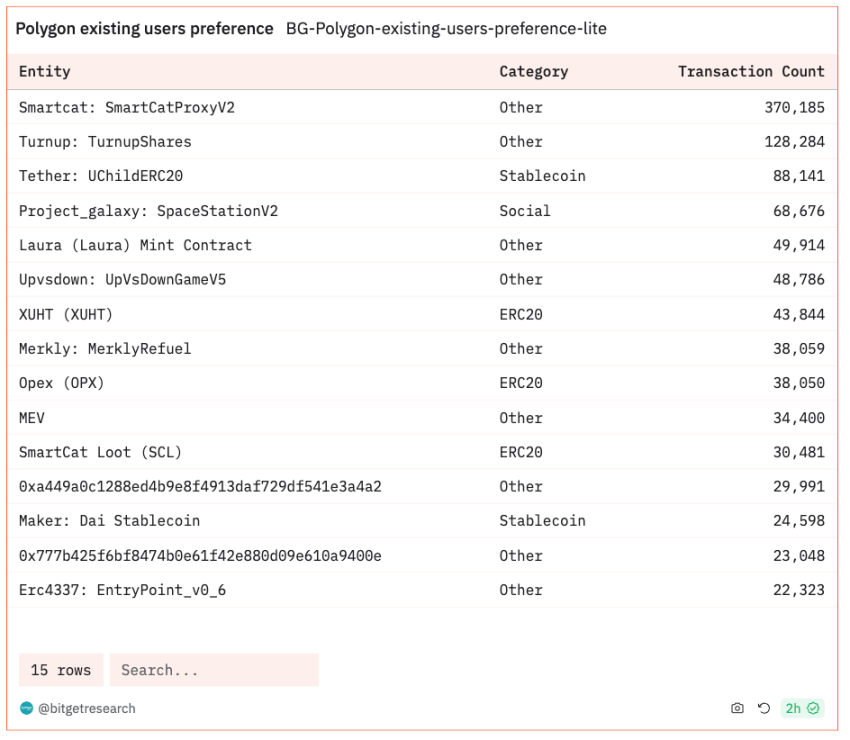
Task: Click the Maker: Dai Stablecoin row
Action: 422,521
